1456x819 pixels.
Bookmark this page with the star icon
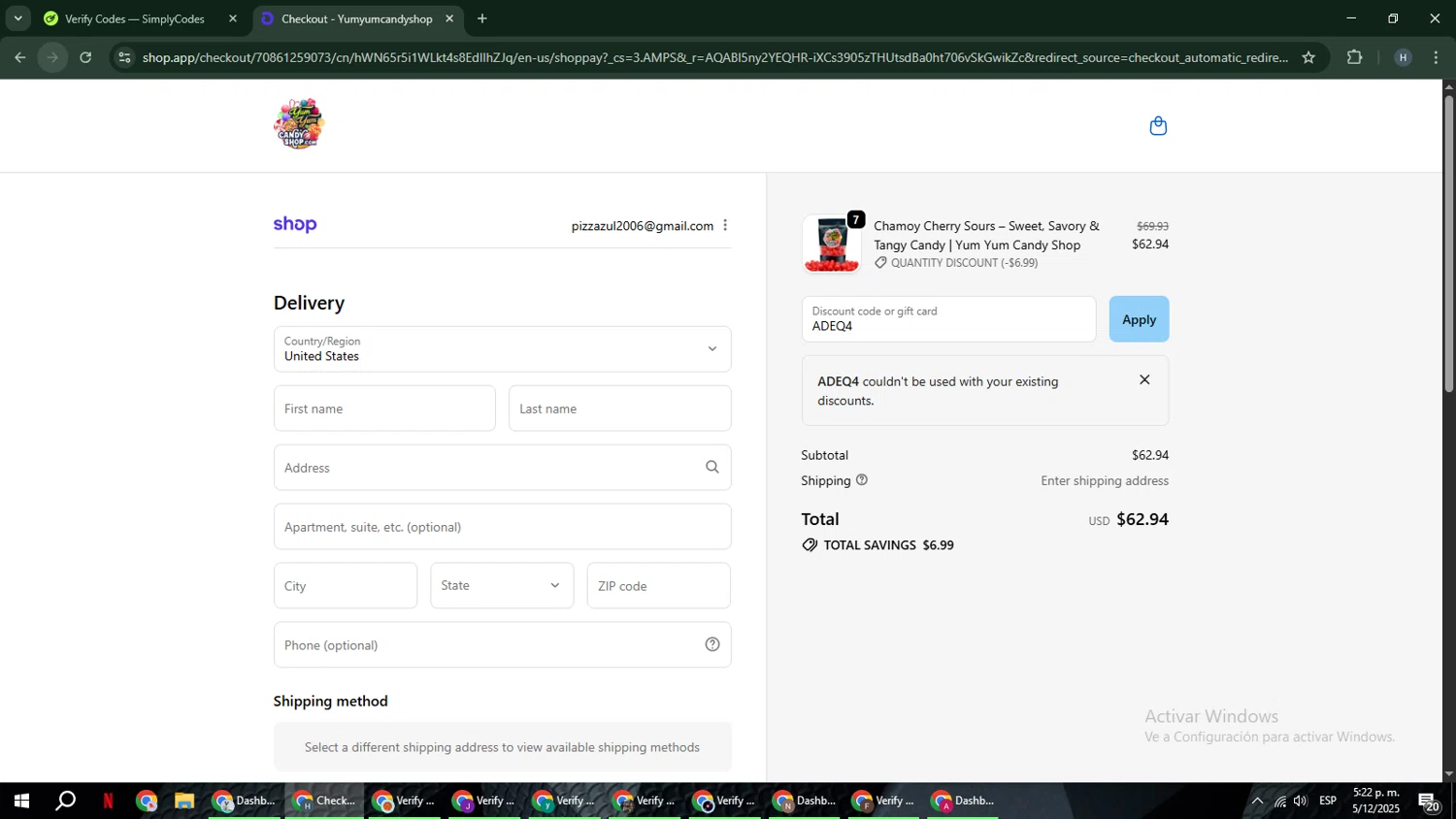click(1308, 57)
